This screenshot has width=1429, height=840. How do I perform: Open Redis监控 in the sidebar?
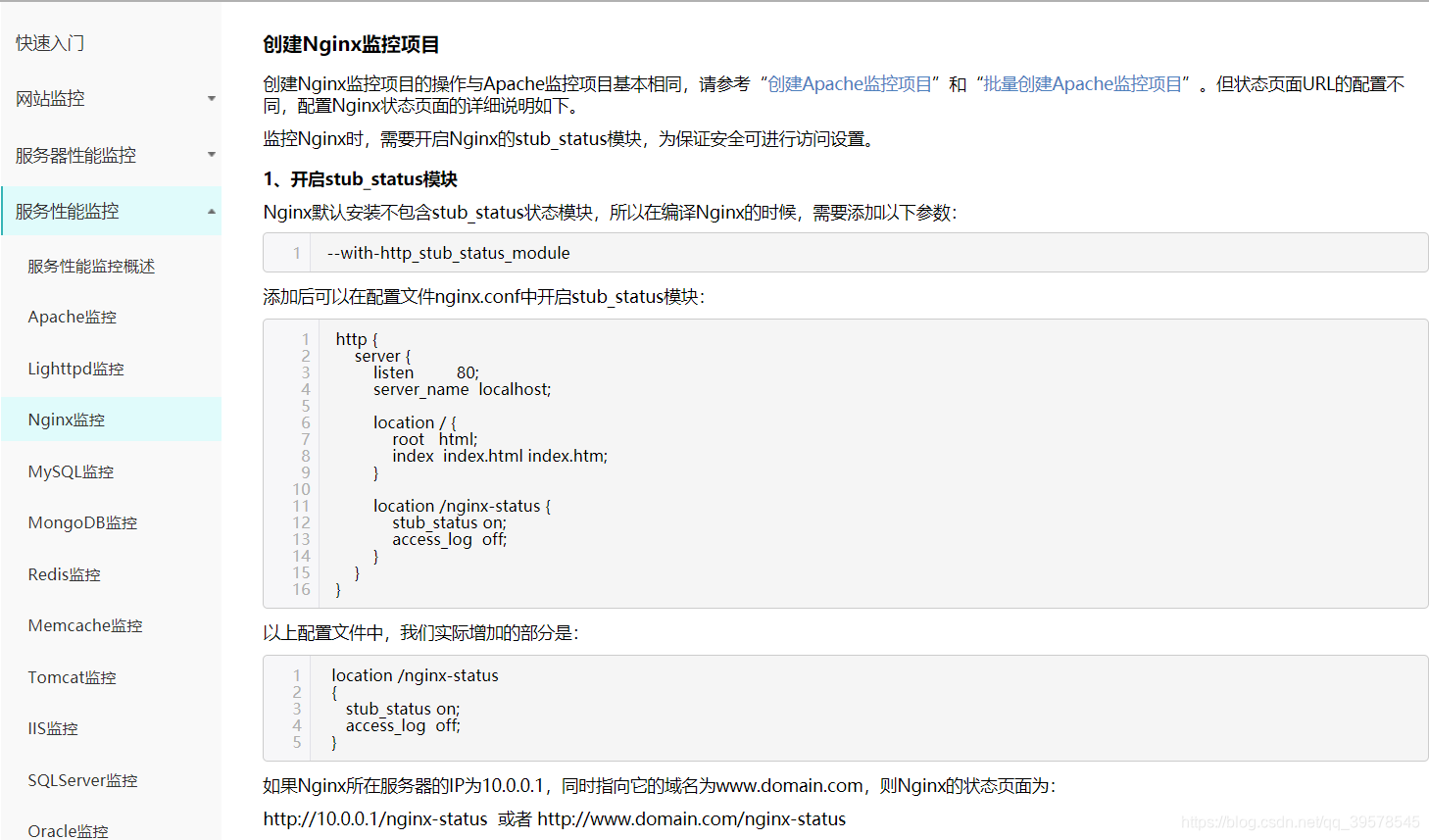[65, 575]
